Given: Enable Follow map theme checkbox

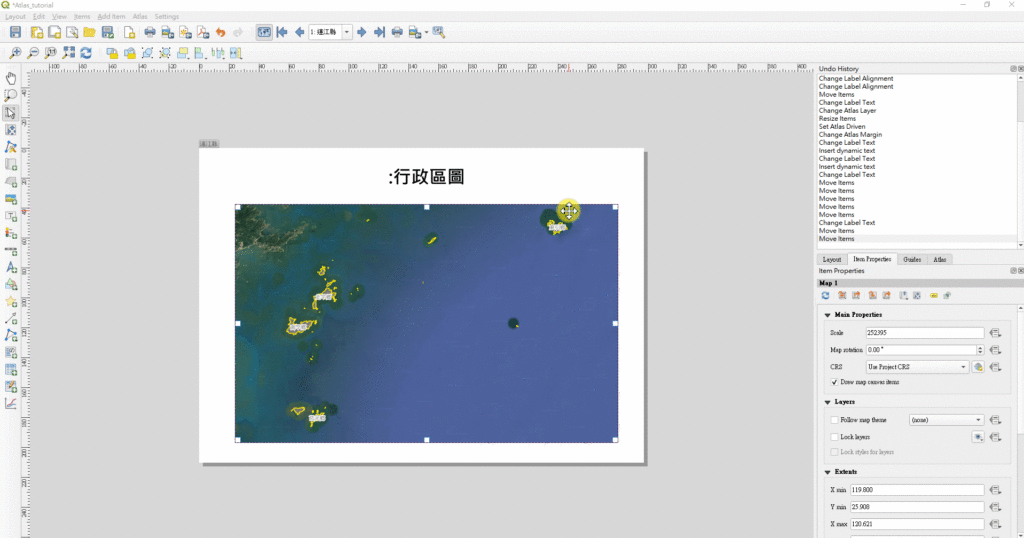Looking at the screenshot, I should coord(834,420).
